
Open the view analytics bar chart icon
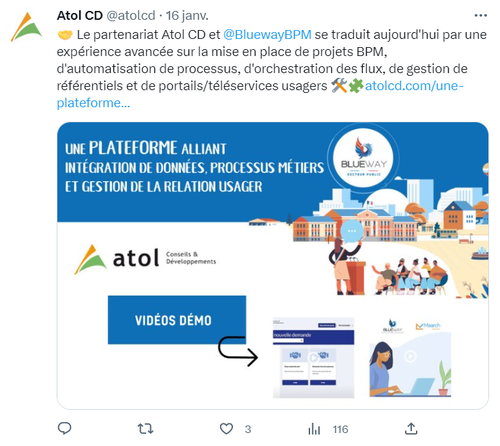pos(314,429)
